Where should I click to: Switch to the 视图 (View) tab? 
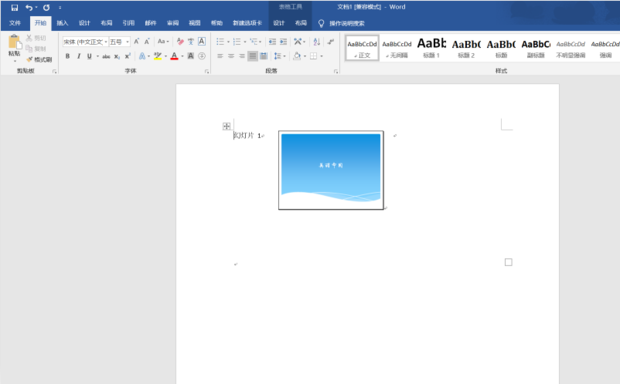pos(195,23)
